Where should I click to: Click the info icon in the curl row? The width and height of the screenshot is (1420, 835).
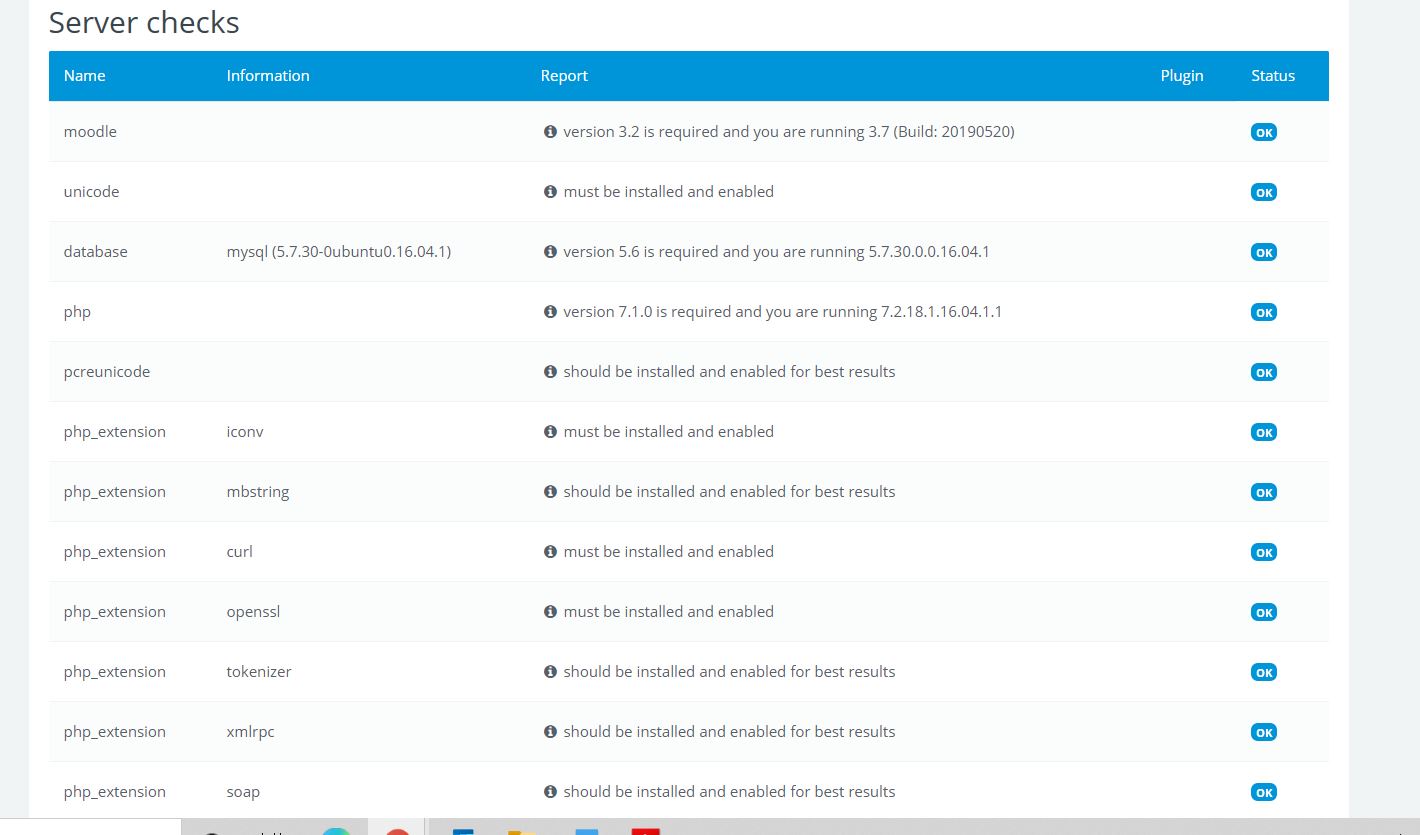point(550,551)
